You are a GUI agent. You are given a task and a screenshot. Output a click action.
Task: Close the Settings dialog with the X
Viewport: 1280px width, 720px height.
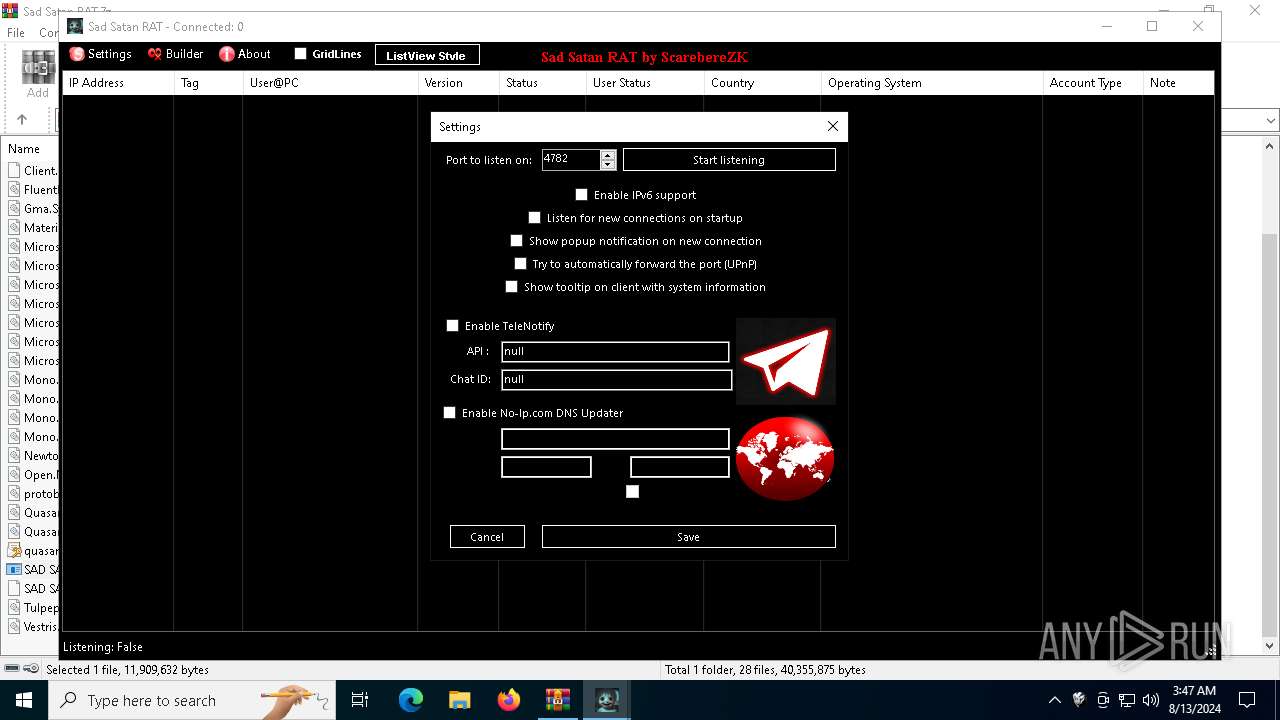click(x=832, y=127)
